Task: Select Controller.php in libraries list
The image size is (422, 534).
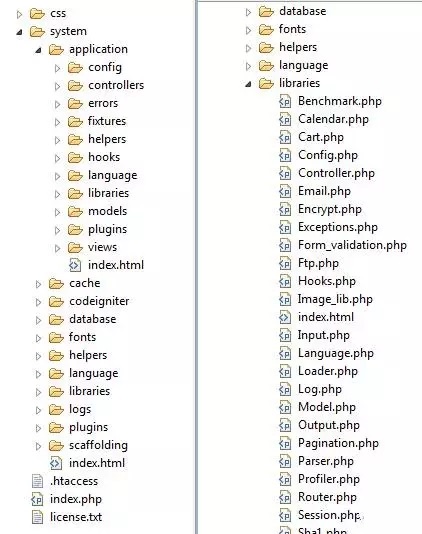Action: click(x=336, y=173)
